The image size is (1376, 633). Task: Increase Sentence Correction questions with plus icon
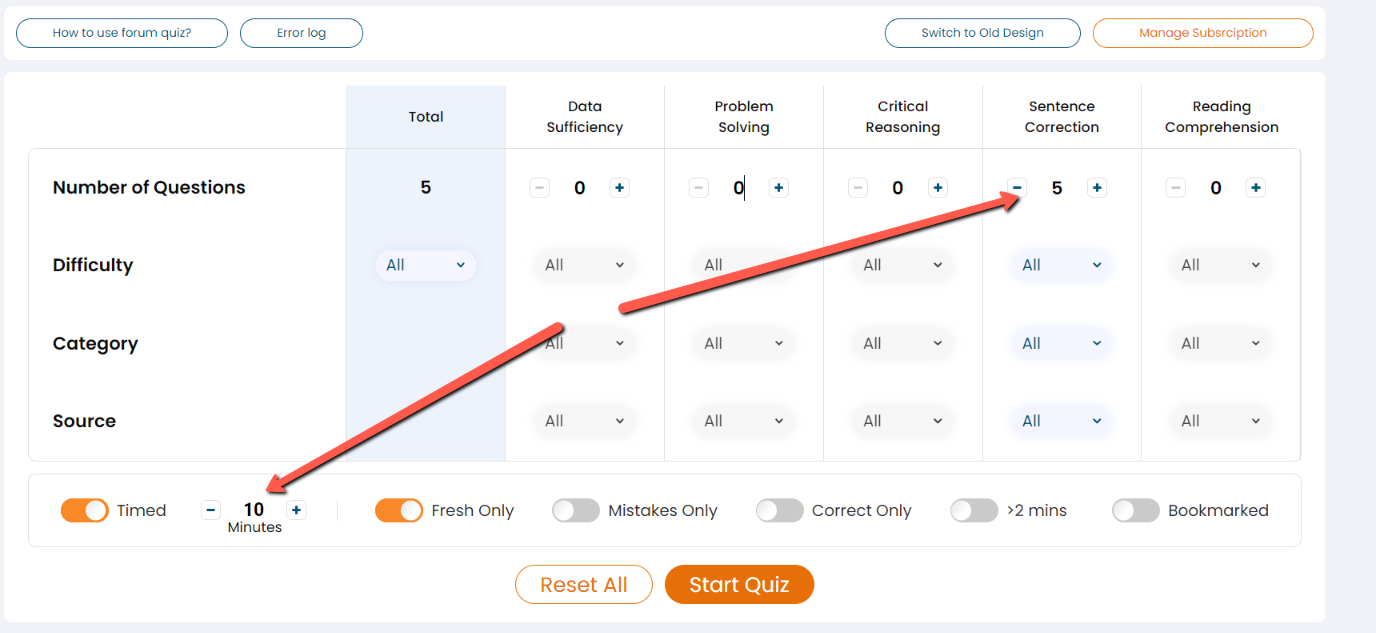pos(1097,188)
